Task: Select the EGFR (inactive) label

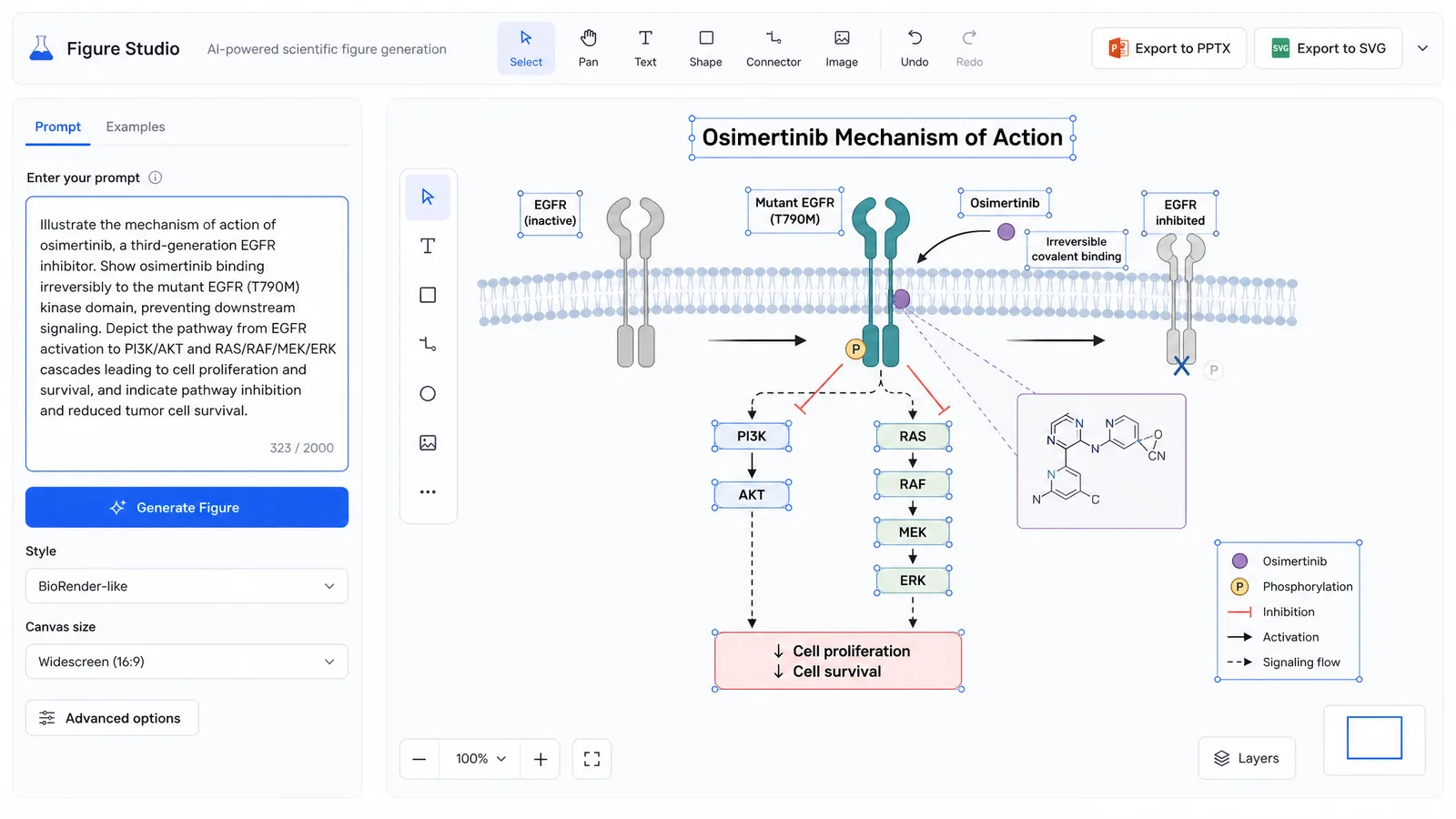Action: point(550,213)
